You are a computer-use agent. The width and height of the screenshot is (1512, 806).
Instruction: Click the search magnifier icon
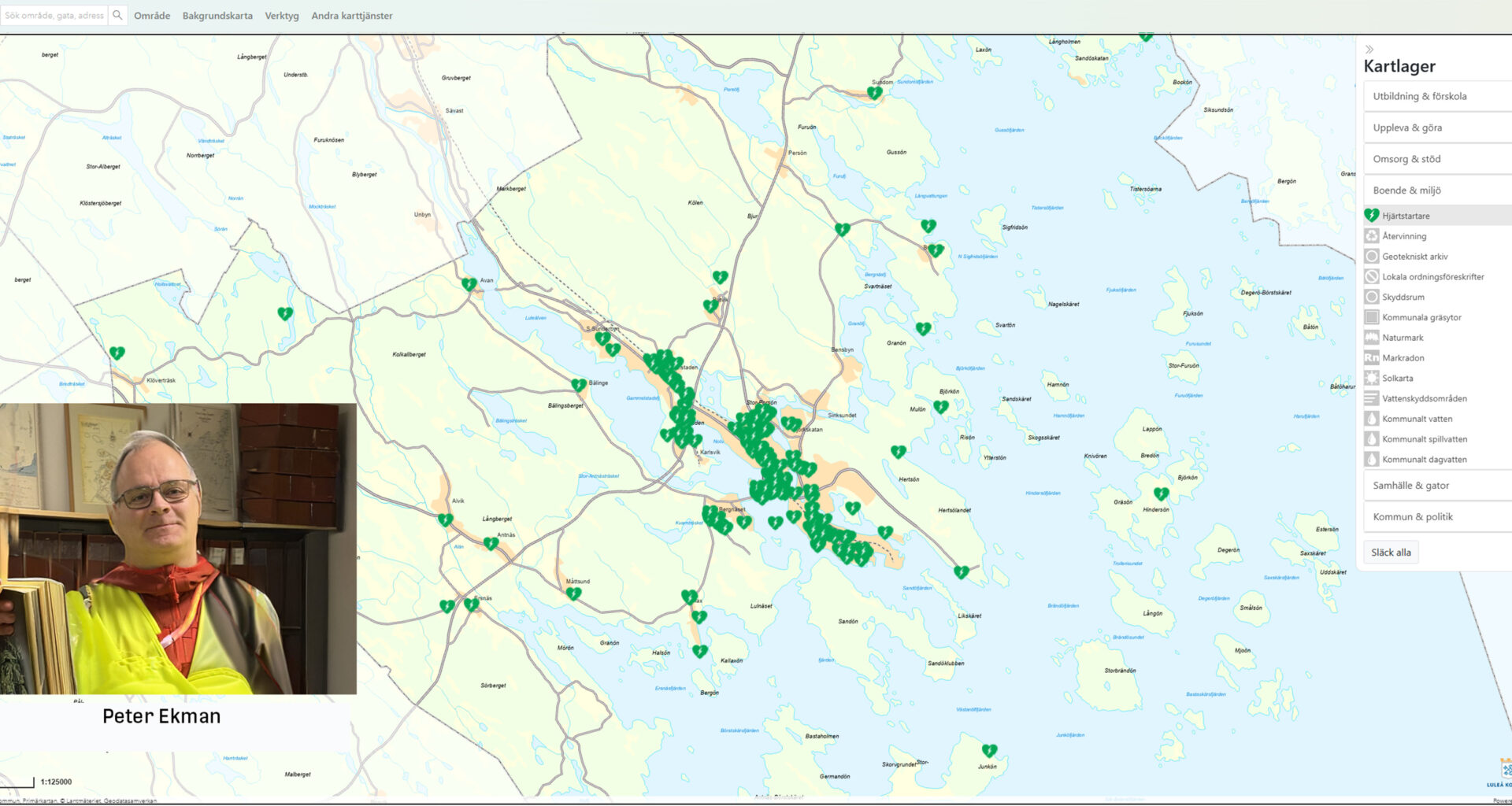tap(117, 14)
